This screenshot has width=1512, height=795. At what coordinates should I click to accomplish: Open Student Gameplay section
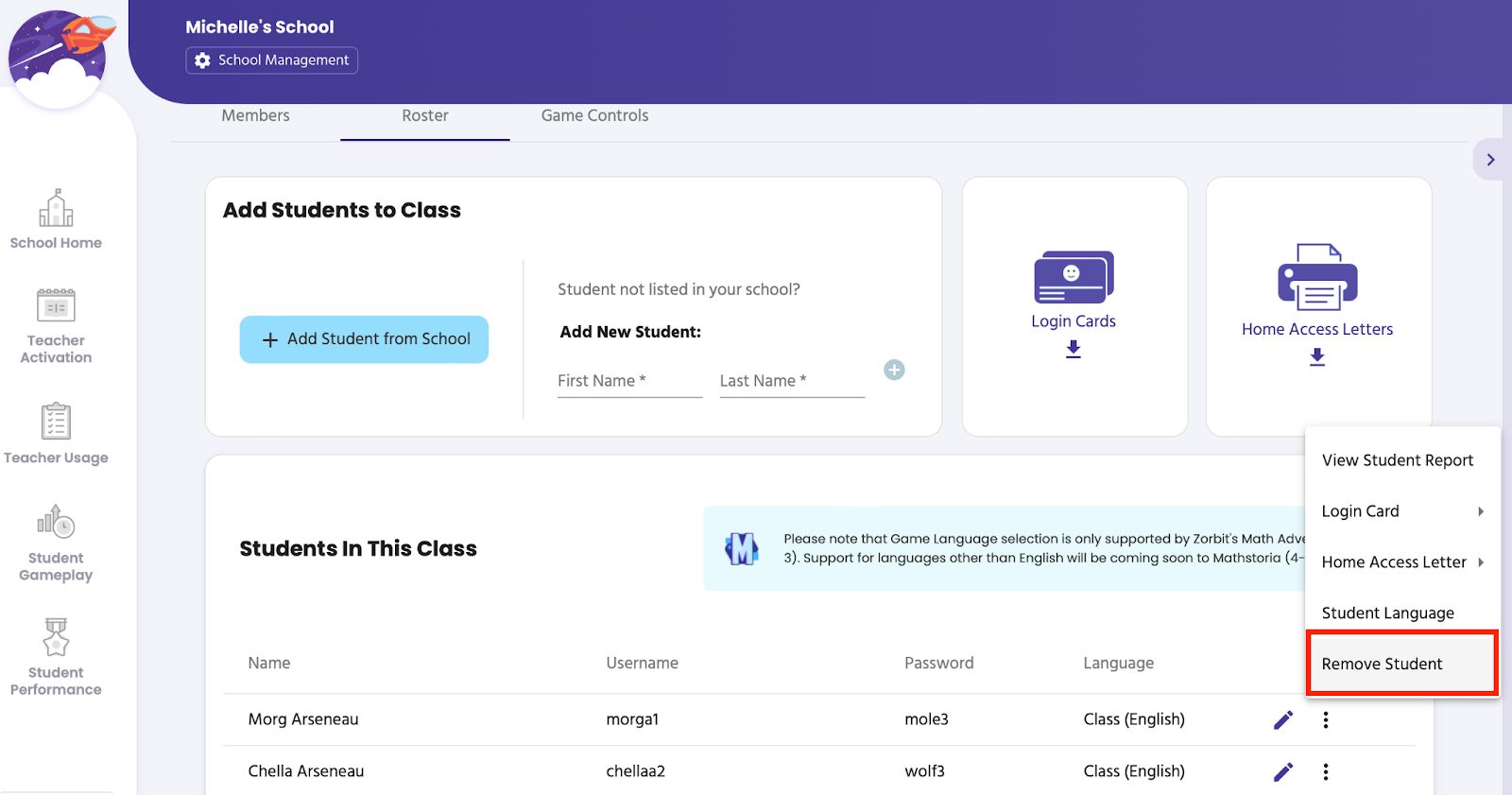tap(56, 544)
